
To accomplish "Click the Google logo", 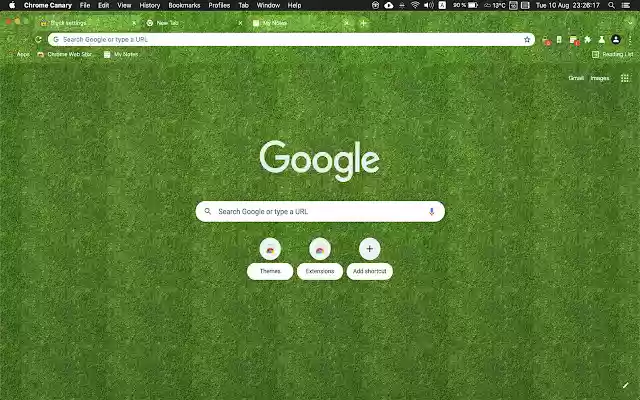I will (x=320, y=161).
